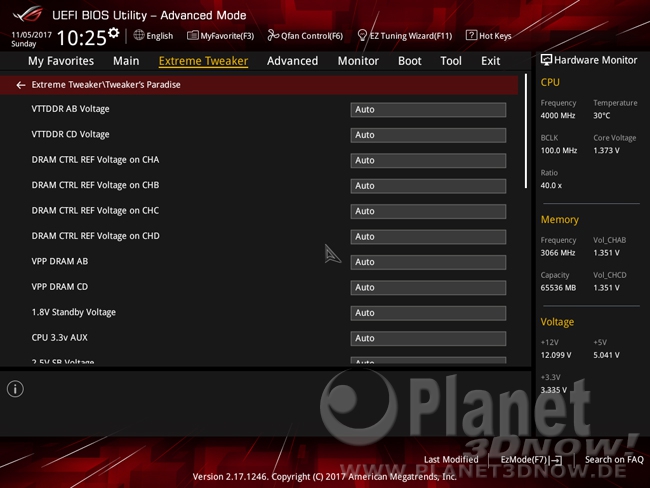The image size is (650, 488).
Task: Select DRAM CTRL REF Voltage on CHC field
Action: coord(428,211)
